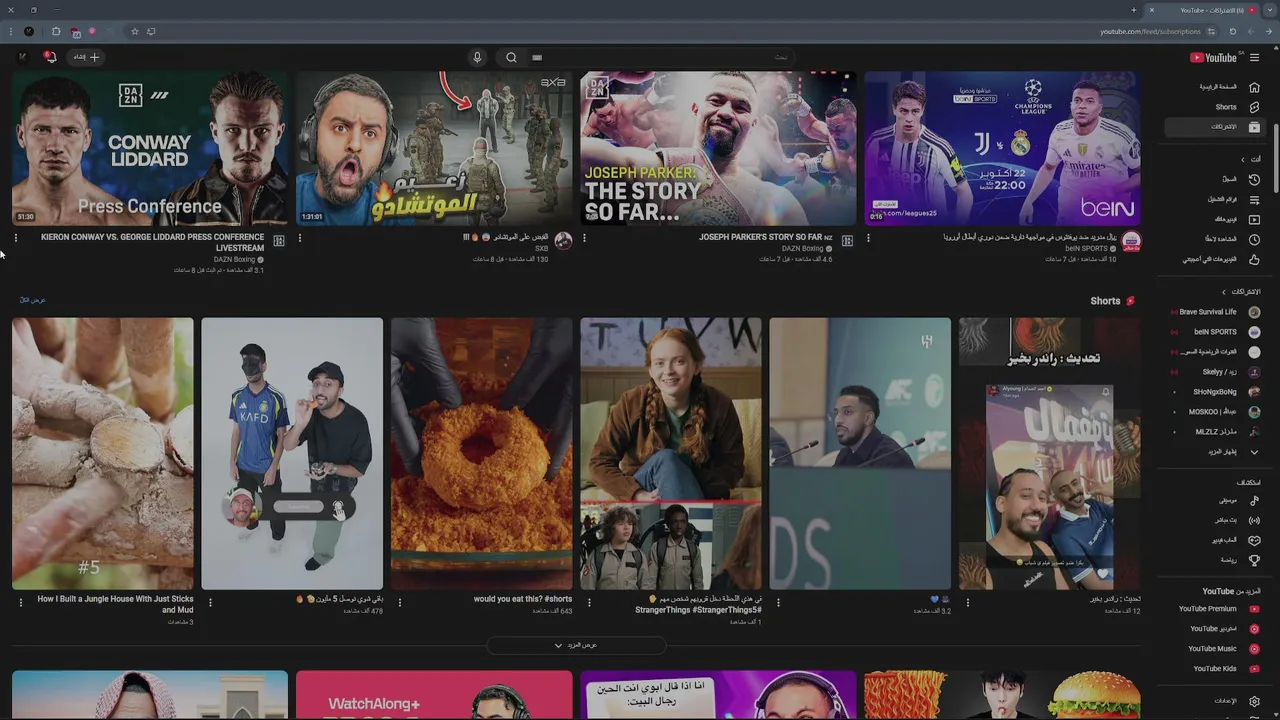Open the Brave Survival Life channel
Viewport: 1280px width, 720px height.
click(x=1213, y=312)
